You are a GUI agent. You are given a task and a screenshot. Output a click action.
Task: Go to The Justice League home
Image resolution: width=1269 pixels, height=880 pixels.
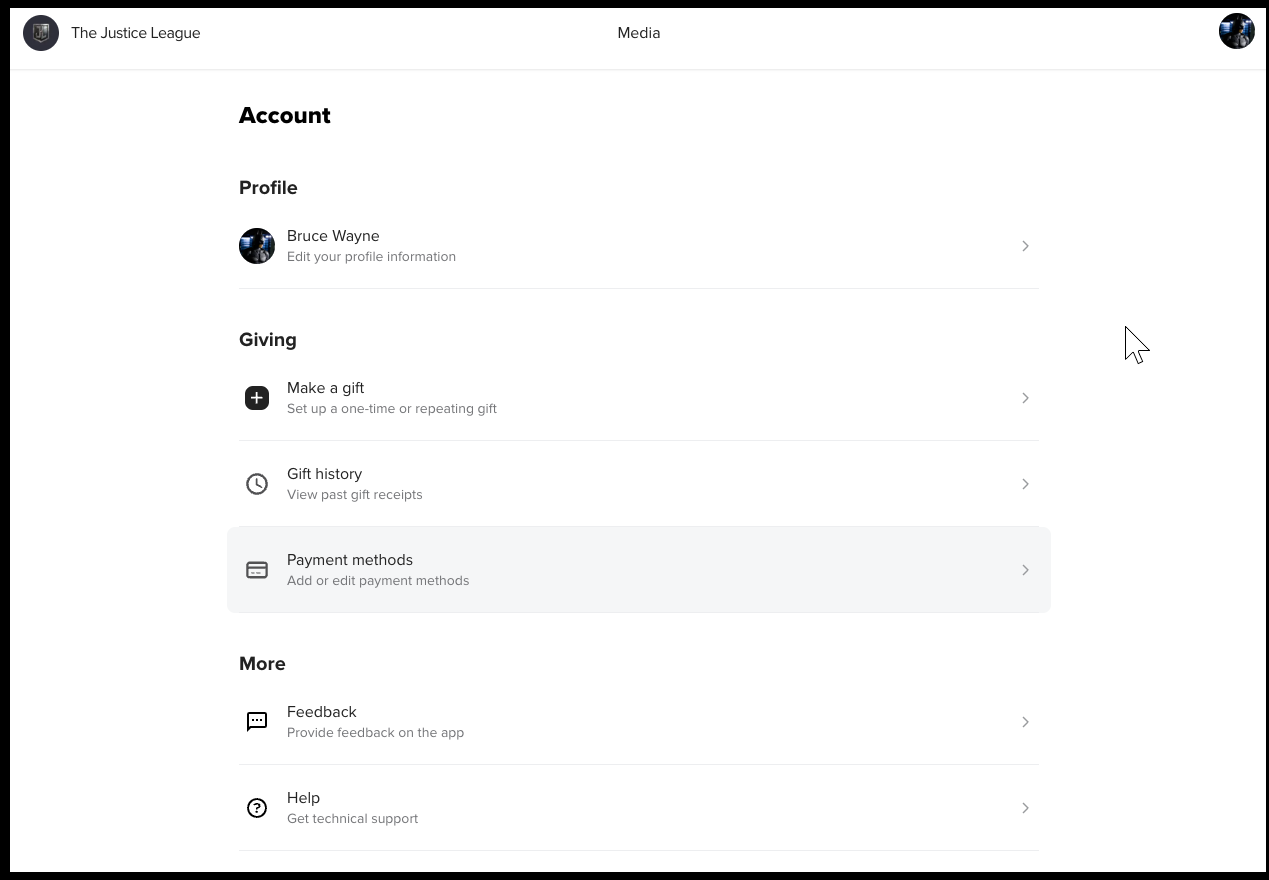click(x=136, y=33)
